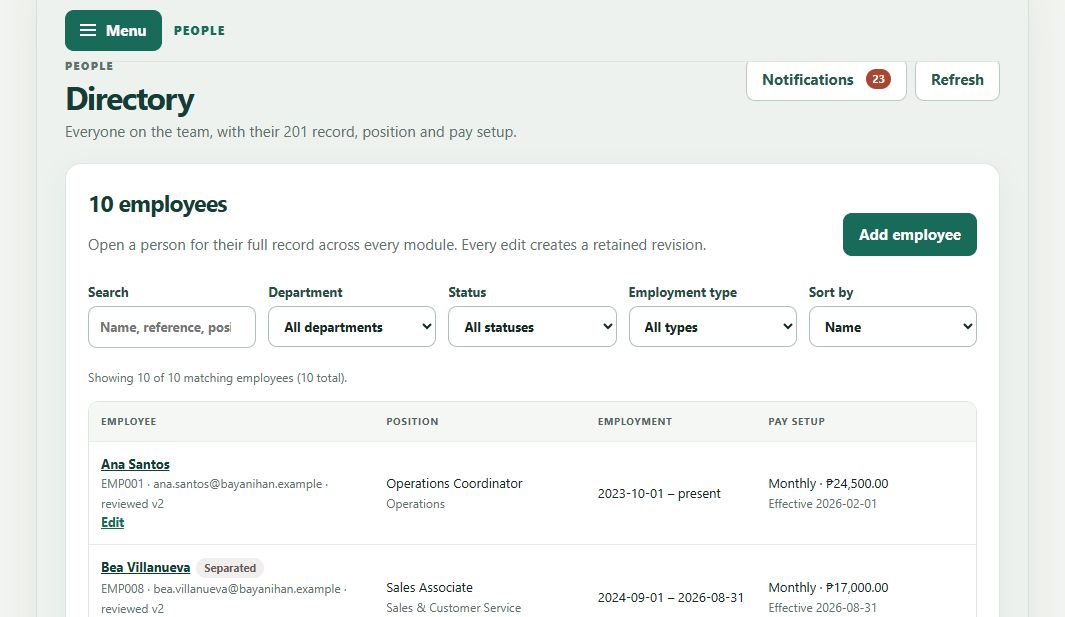Click the 10 employees heading
The height and width of the screenshot is (617, 1065).
[x=158, y=205]
